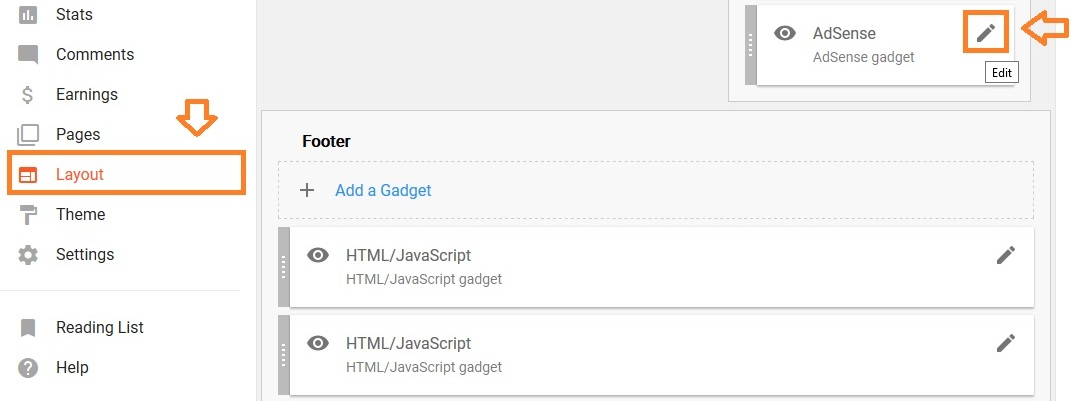
Task: Click the Pages icon in sidebar
Action: click(28, 134)
